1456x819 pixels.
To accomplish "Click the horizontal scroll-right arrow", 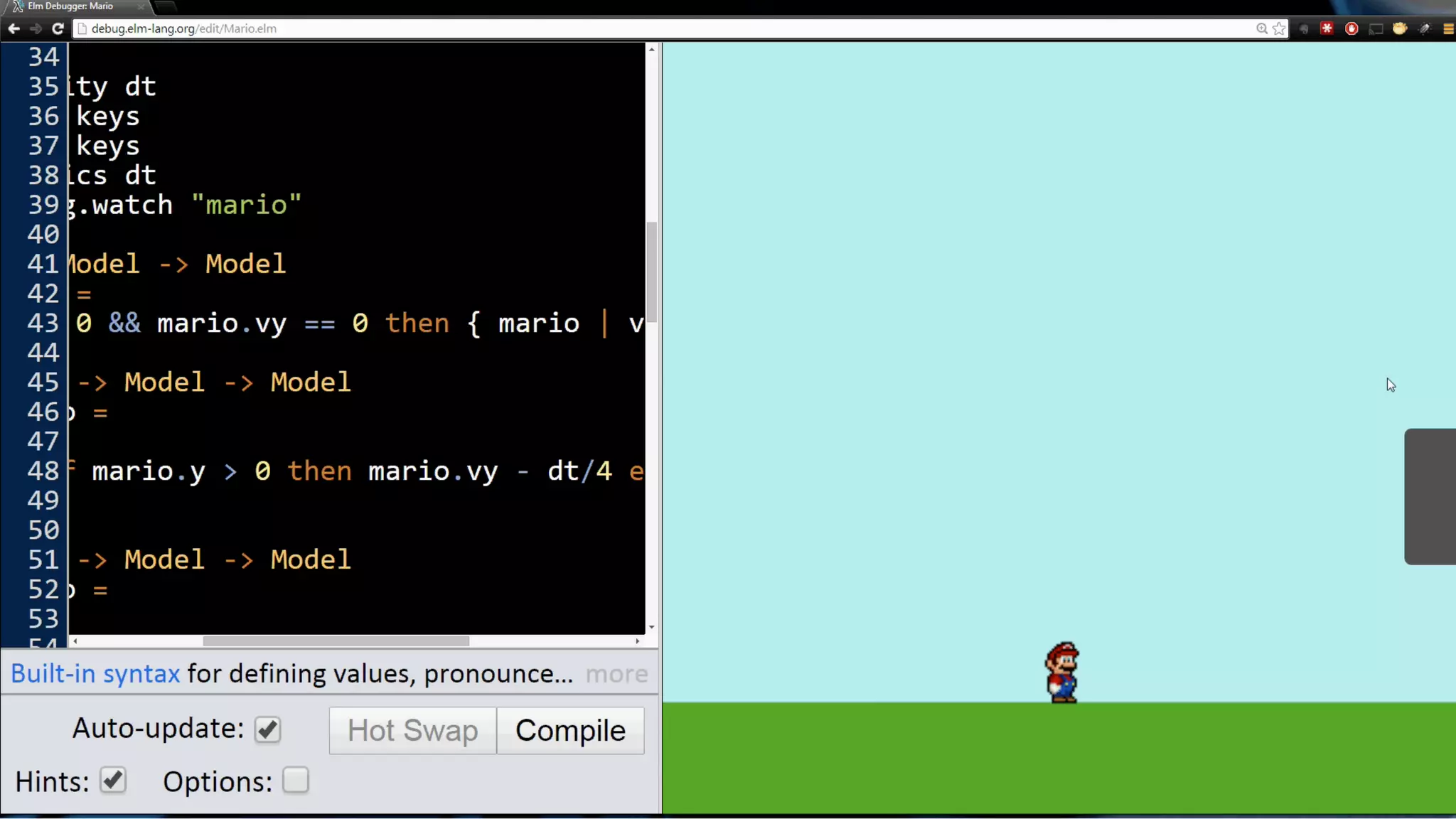I will tap(638, 641).
